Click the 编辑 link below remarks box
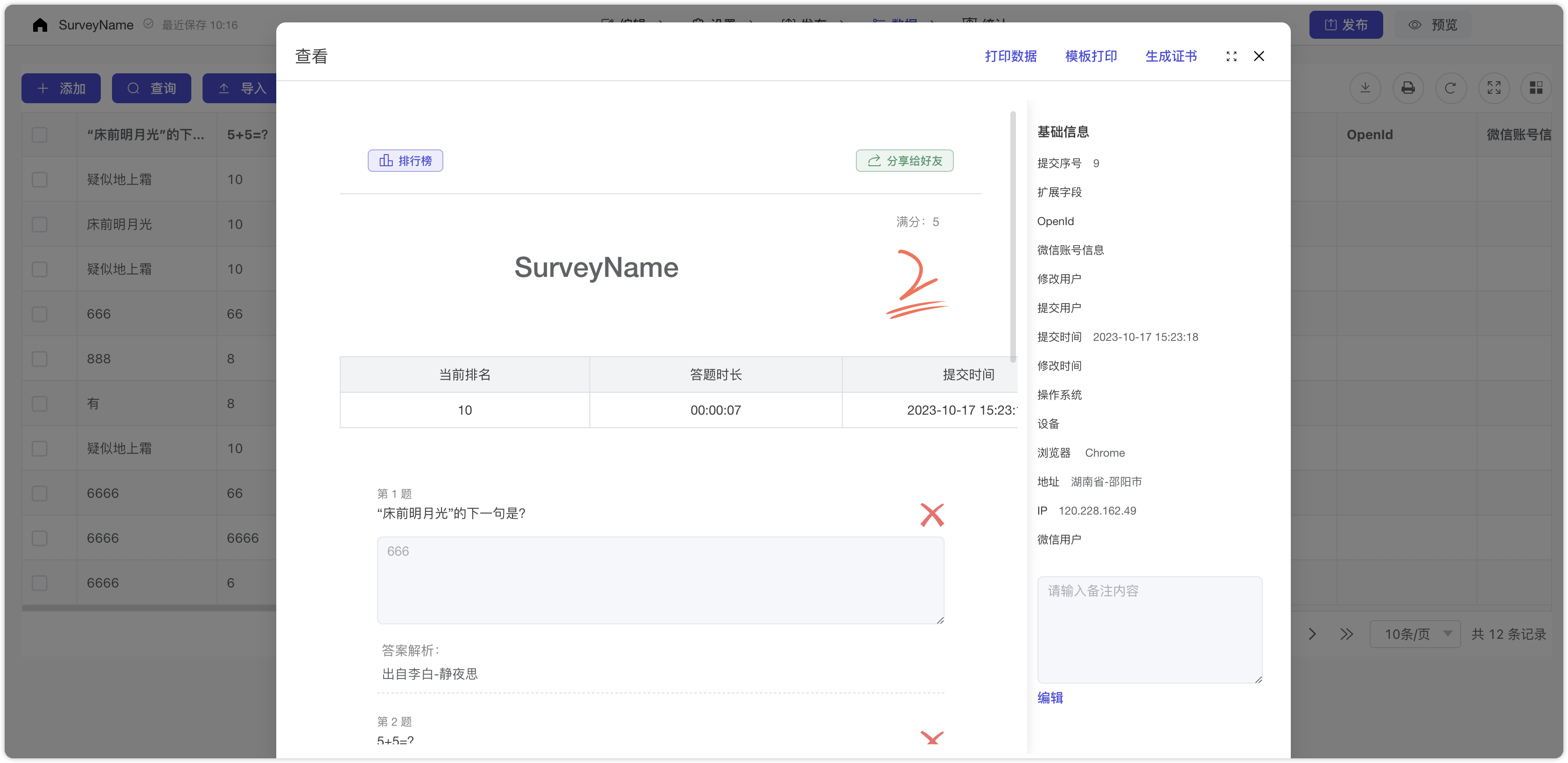 click(1050, 698)
